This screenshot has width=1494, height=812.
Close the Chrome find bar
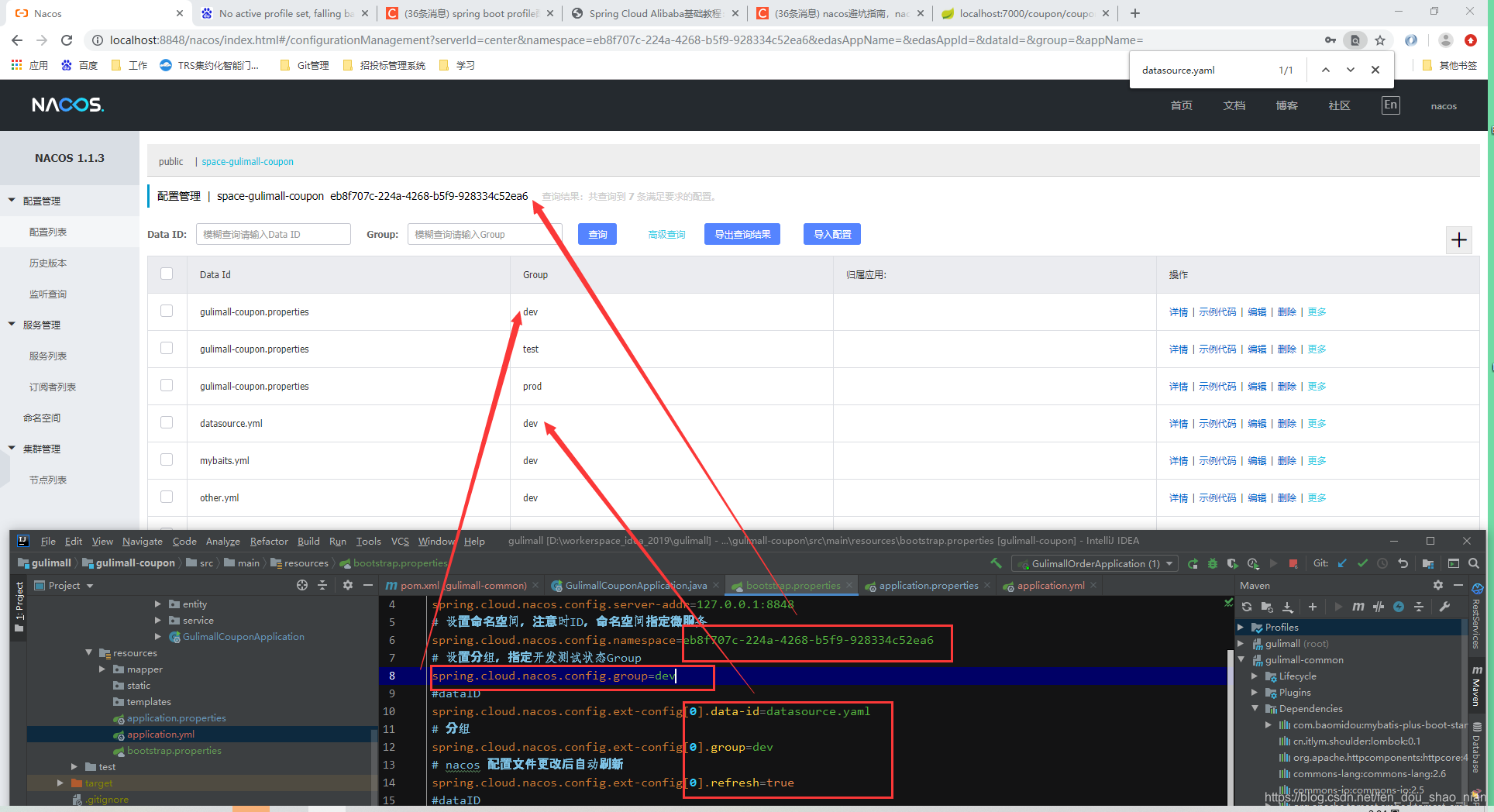1375,70
